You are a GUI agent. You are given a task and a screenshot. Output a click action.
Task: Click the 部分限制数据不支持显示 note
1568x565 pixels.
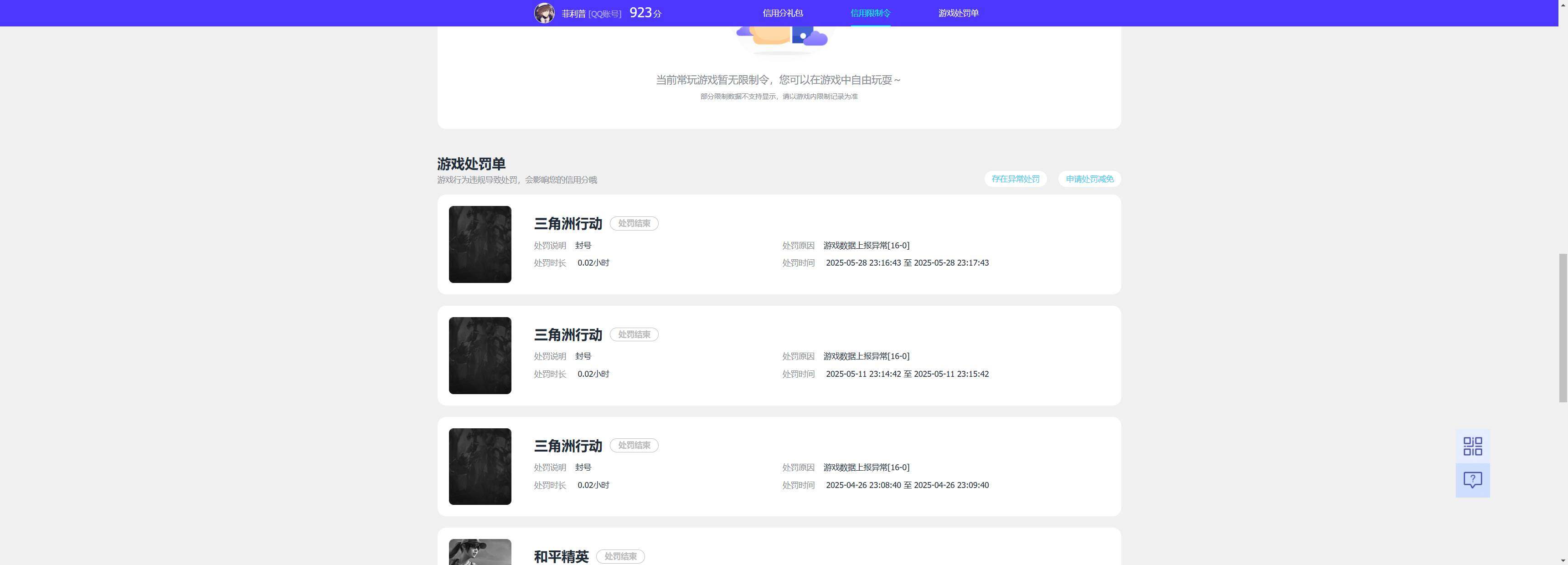779,96
